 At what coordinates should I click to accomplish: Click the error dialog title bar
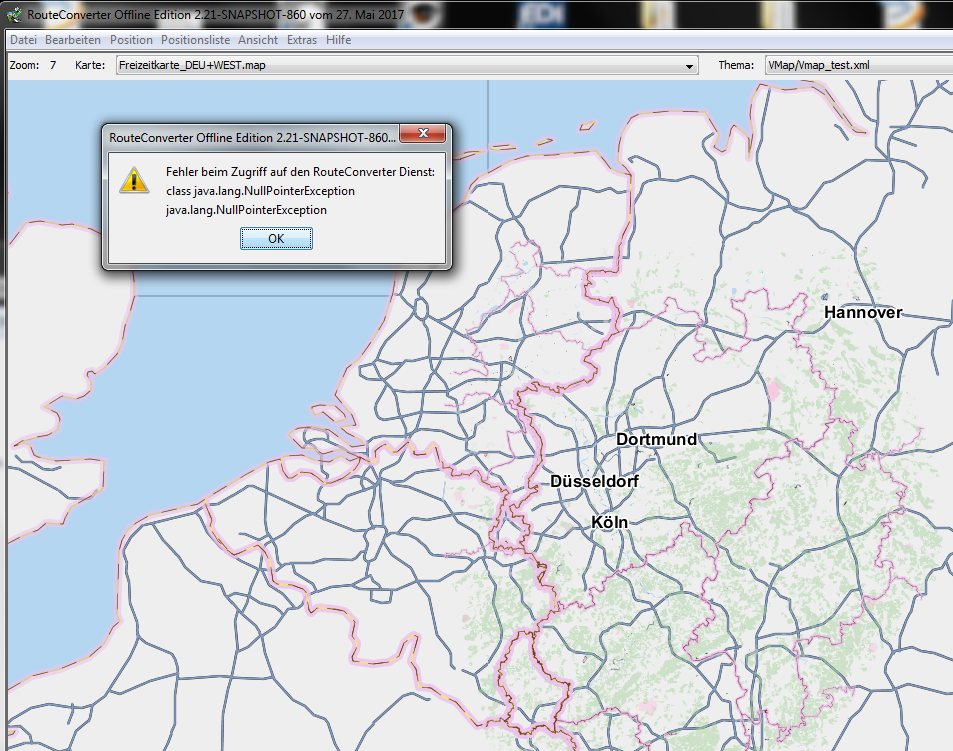click(250, 136)
